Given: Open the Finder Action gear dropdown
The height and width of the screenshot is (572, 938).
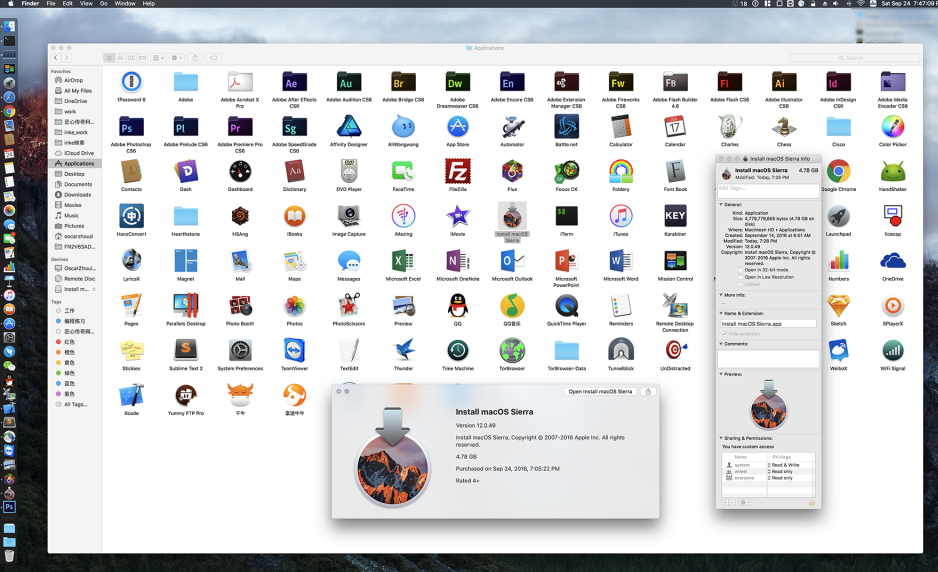Looking at the screenshot, I should pos(176,58).
